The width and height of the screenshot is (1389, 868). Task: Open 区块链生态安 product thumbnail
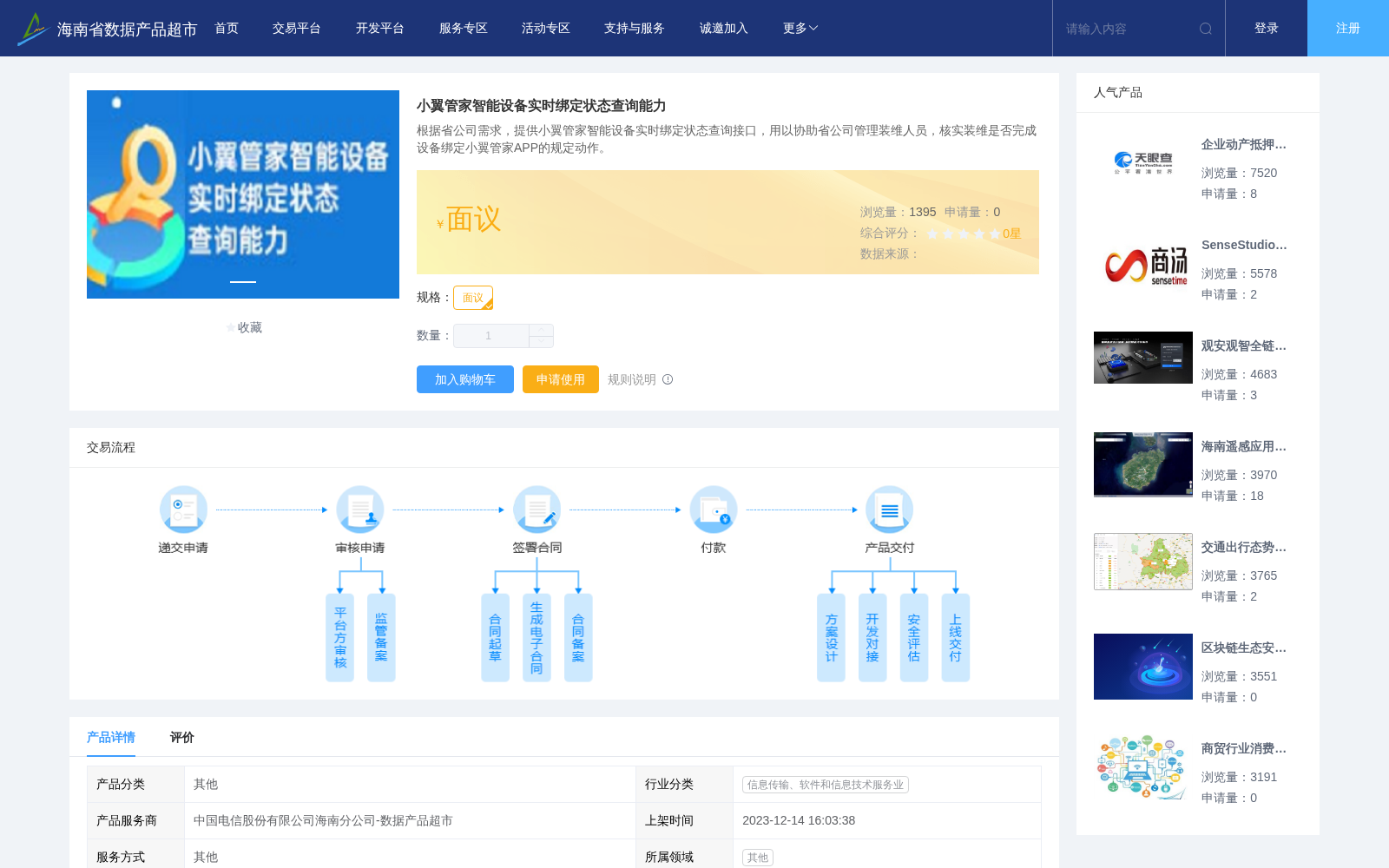[x=1143, y=667]
